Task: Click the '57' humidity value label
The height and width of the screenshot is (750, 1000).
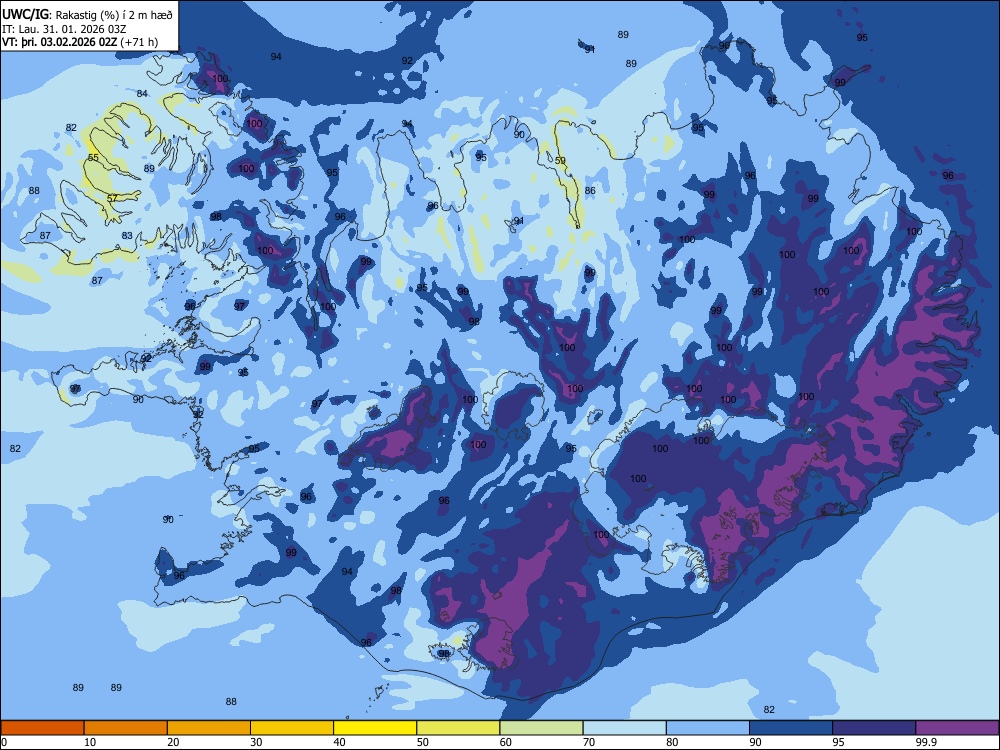Action: click(112, 198)
